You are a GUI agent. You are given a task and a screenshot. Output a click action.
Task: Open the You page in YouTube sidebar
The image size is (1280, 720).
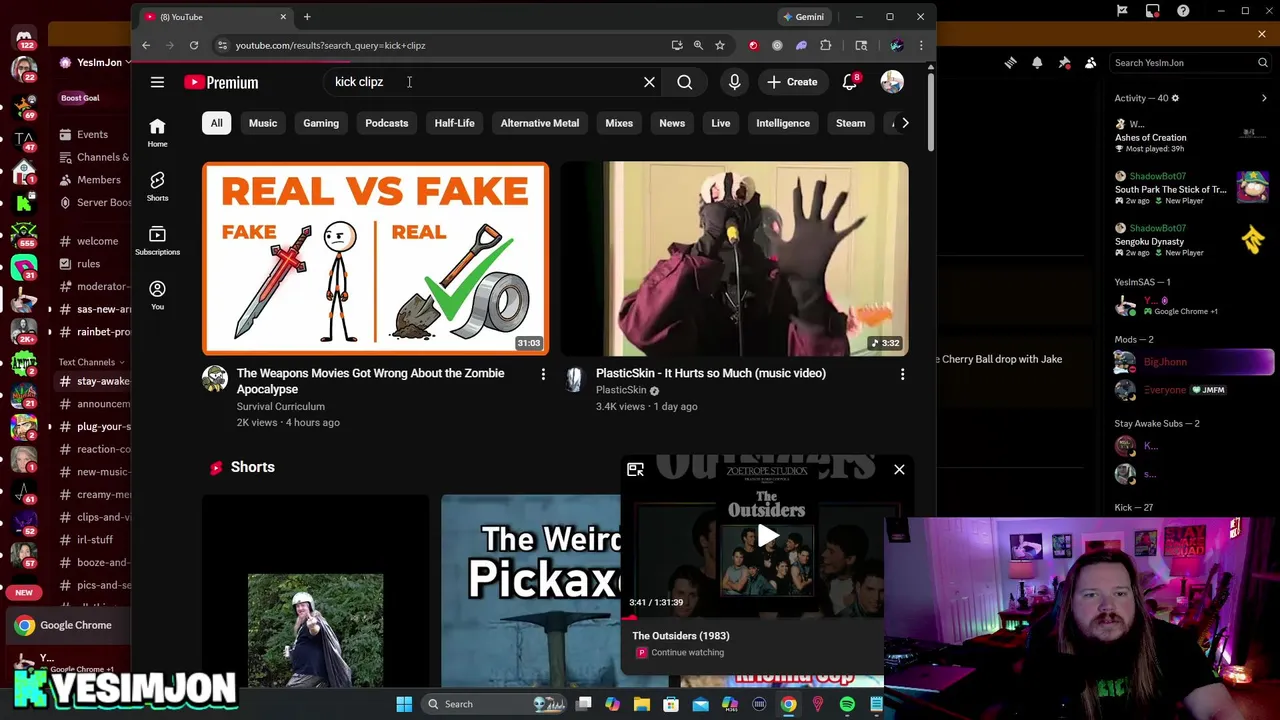click(157, 294)
